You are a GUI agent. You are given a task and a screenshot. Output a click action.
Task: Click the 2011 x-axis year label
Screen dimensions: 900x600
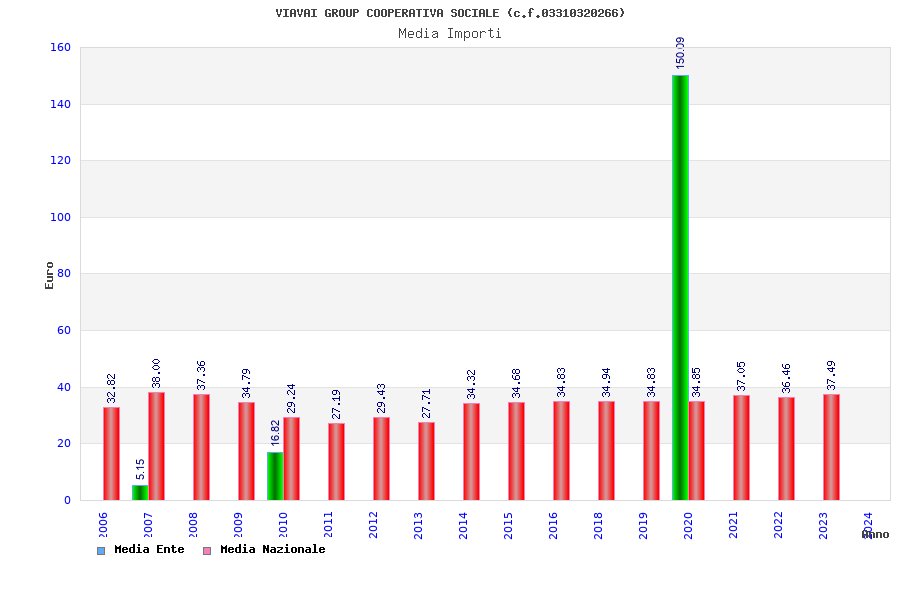328,525
